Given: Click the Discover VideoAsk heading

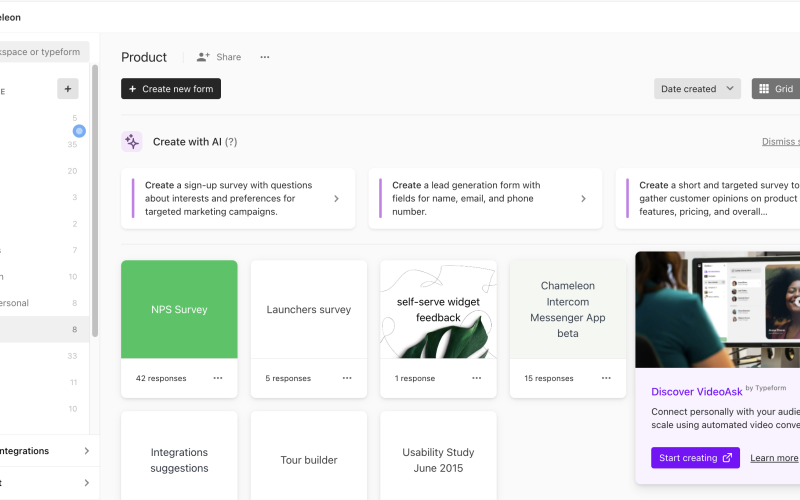Looking at the screenshot, I should click(x=697, y=392).
